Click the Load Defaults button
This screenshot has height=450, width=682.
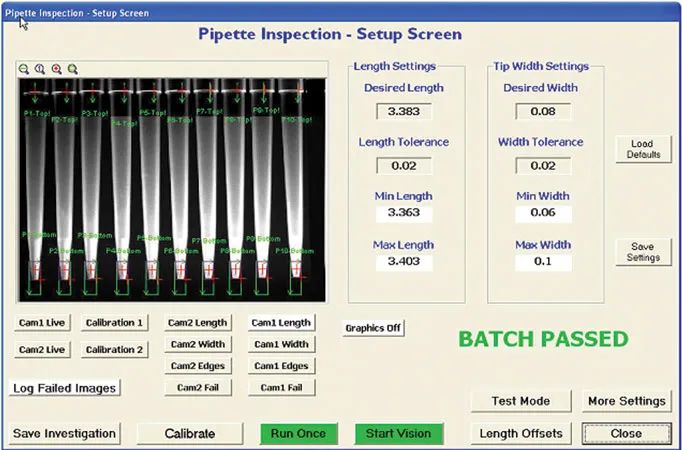[642, 150]
